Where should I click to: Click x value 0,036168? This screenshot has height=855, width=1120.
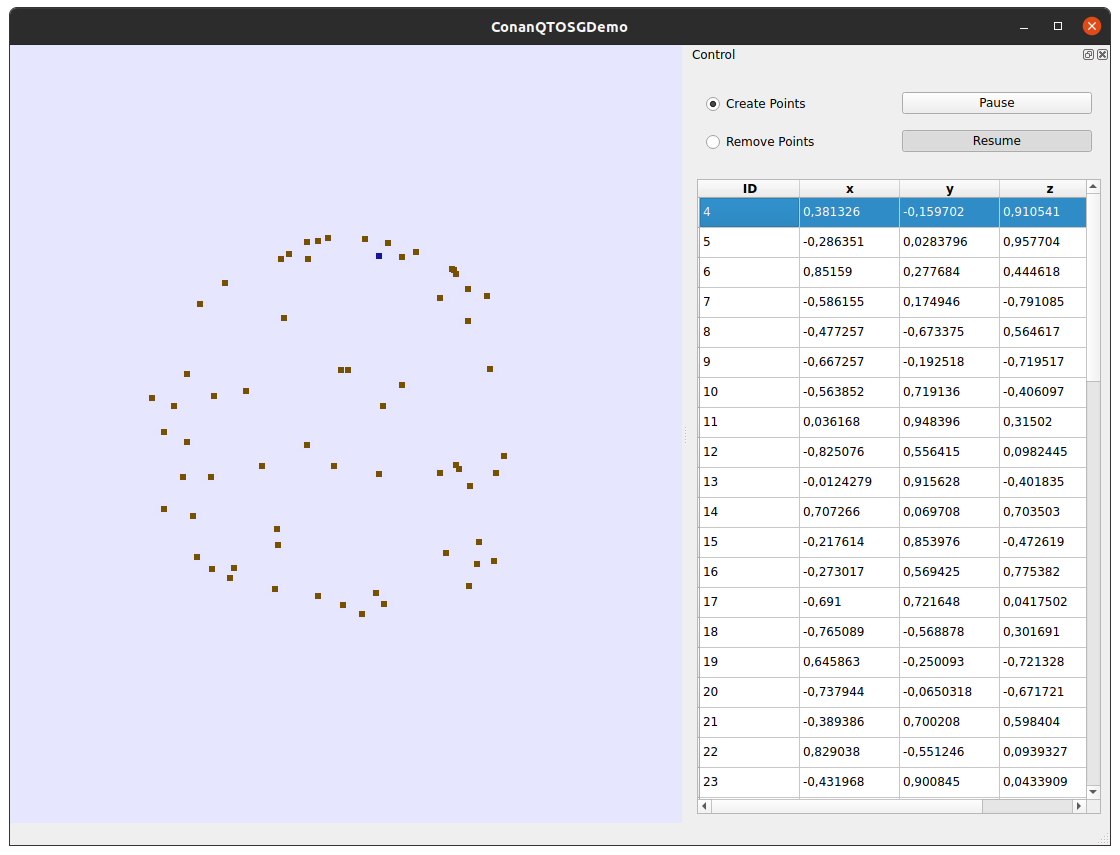(x=849, y=422)
